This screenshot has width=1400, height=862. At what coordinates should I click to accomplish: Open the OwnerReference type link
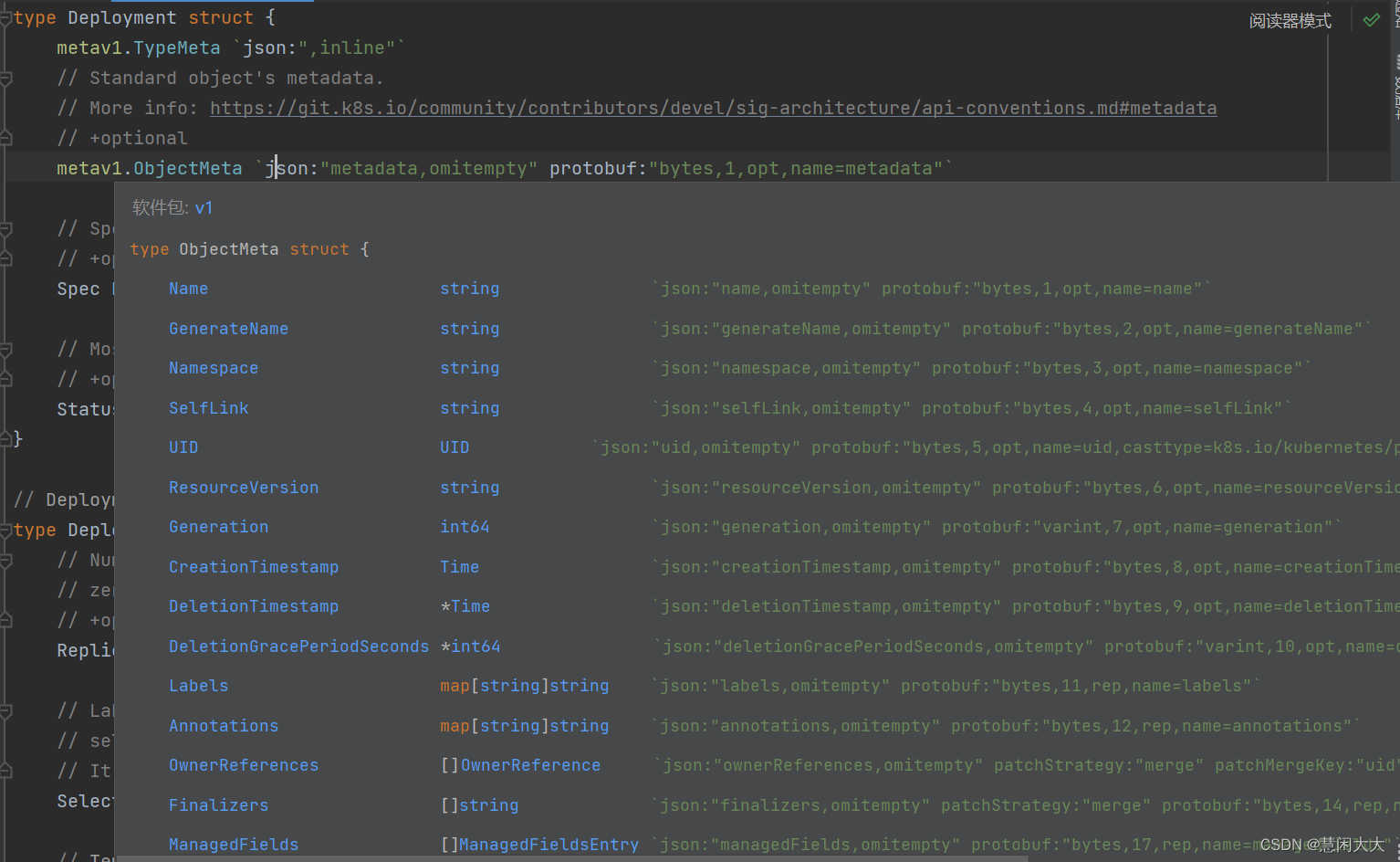pos(530,765)
